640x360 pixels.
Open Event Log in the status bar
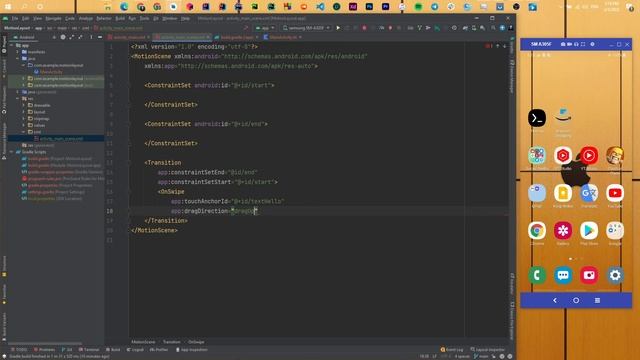(452, 350)
